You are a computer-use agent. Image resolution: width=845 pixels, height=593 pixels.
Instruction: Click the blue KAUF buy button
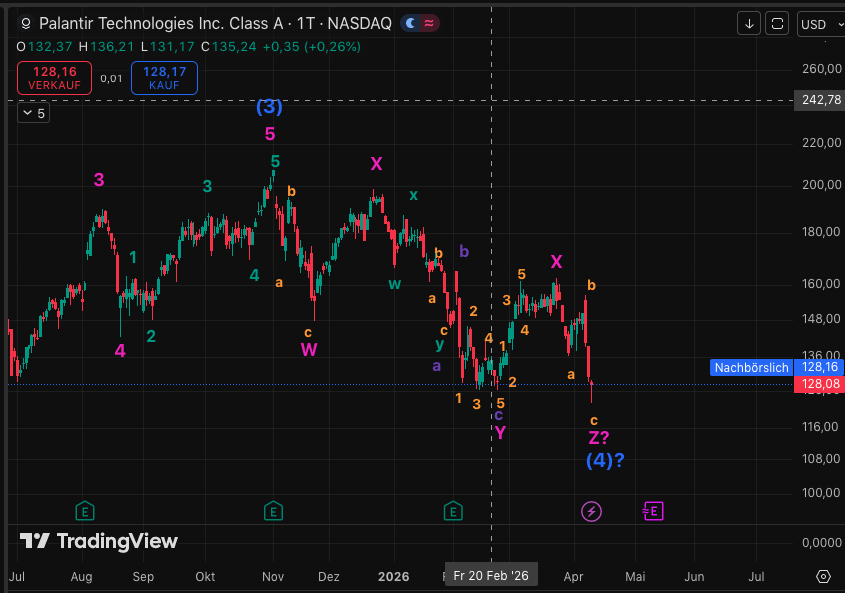pos(164,78)
